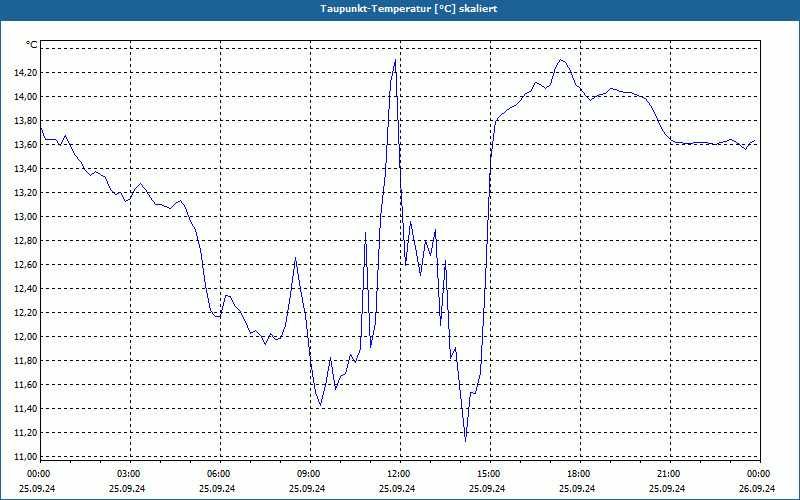Click the curve's lowest dip before 15:00
The width and height of the screenshot is (800, 500).
[x=465, y=441]
